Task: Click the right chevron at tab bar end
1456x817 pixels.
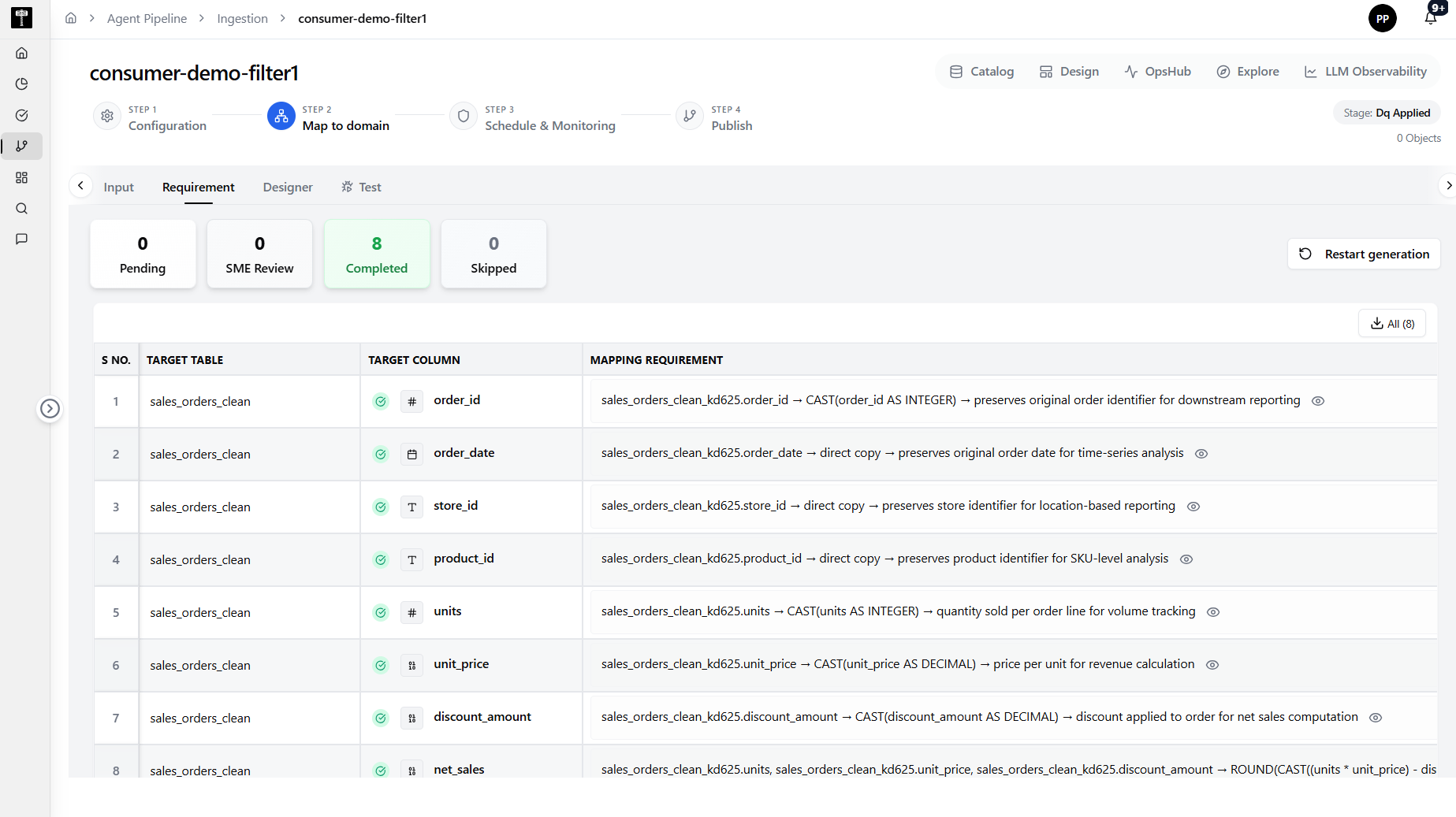Action: click(x=1448, y=185)
